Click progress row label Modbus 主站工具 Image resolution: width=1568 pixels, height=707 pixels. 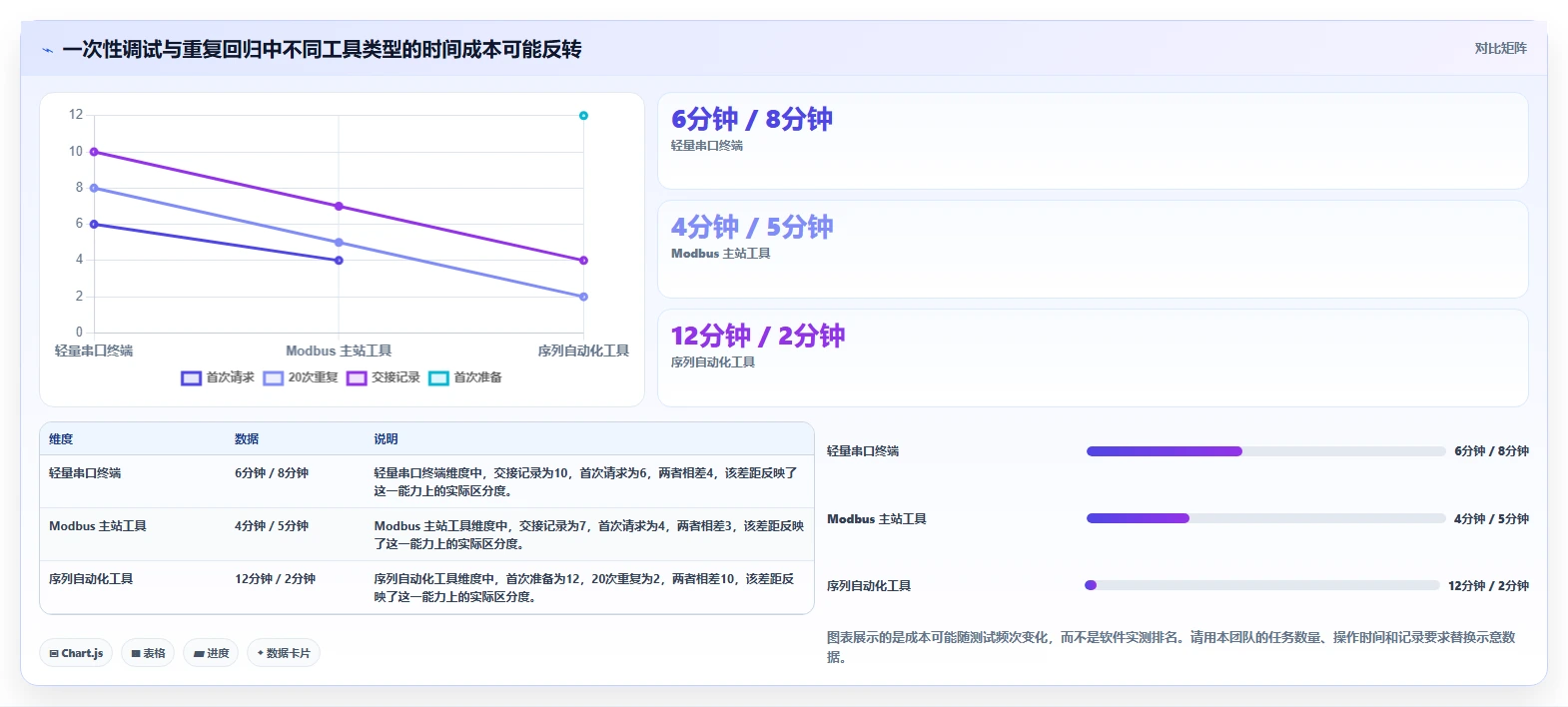pos(877,519)
